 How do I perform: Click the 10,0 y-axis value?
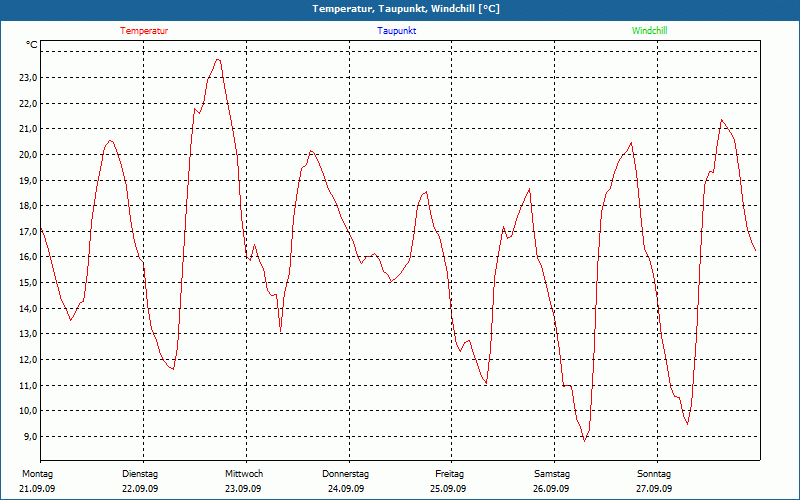pyautogui.click(x=28, y=411)
